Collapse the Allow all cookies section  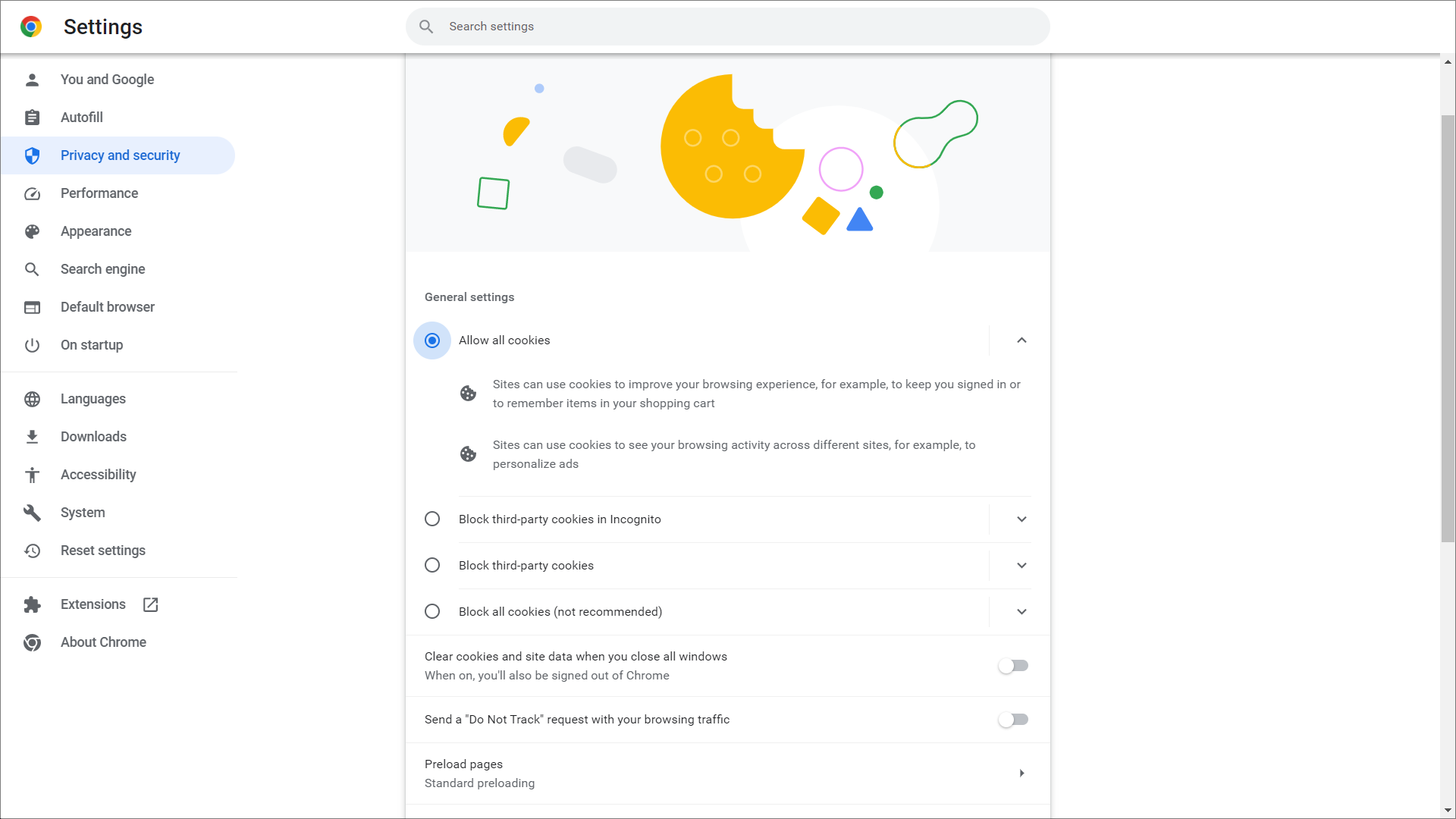coord(1021,340)
